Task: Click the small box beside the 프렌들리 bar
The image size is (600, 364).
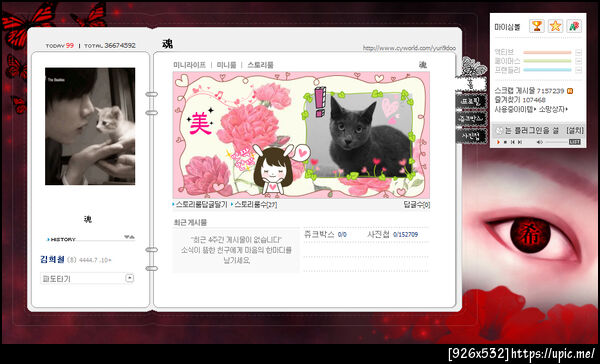Action: [578, 70]
